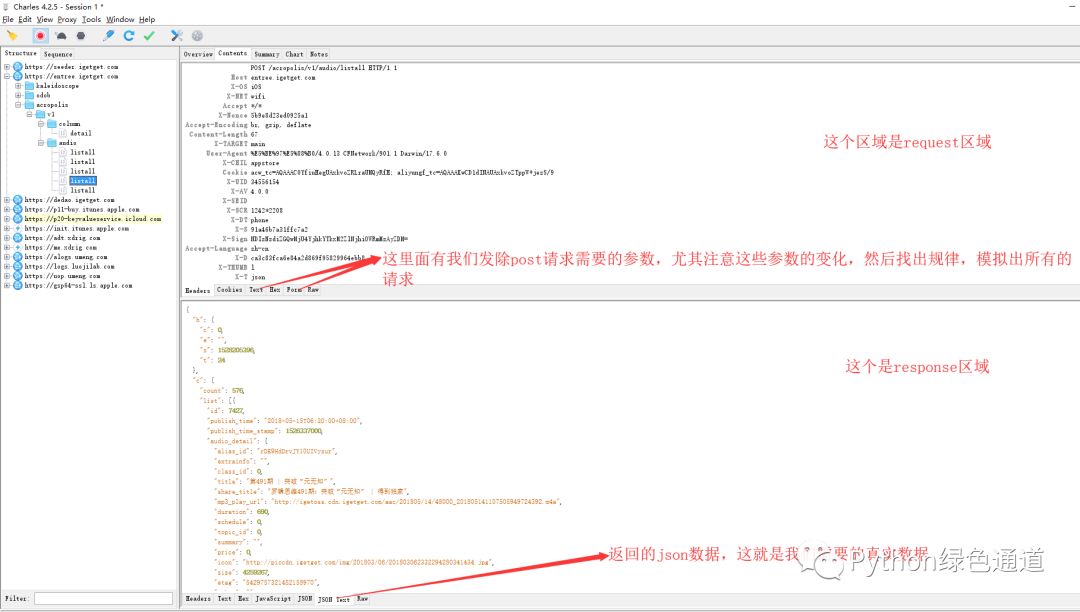The width and height of the screenshot is (1080, 612).
Task: Click the Charles app icon in title bar
Action: click(x=6, y=7)
